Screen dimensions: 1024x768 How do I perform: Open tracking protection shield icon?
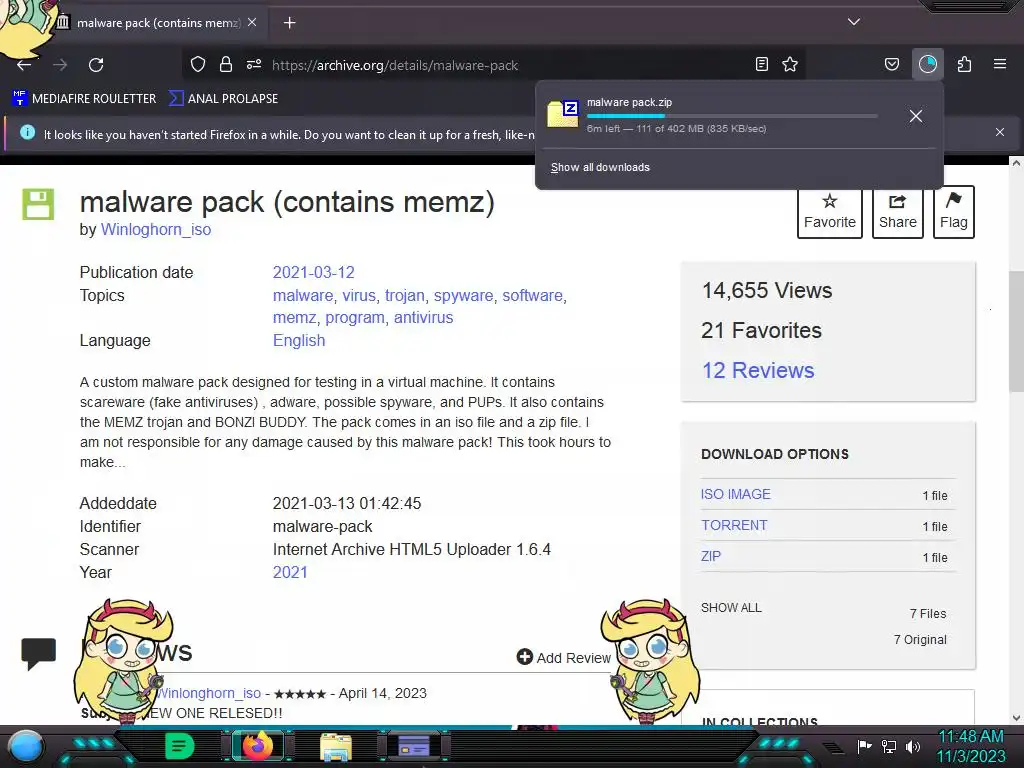pyautogui.click(x=198, y=64)
